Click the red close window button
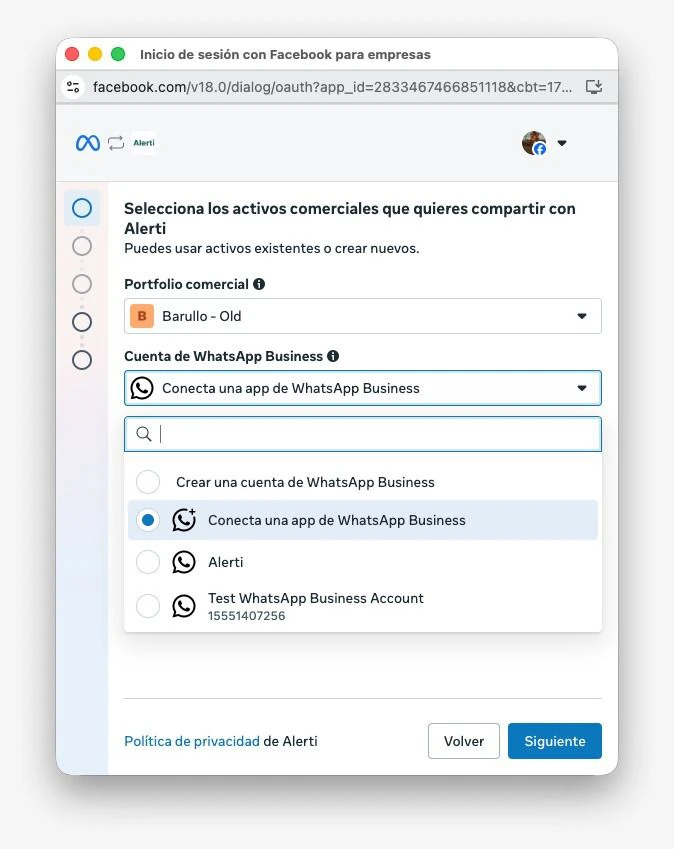Image resolution: width=674 pixels, height=849 pixels. 72,54
